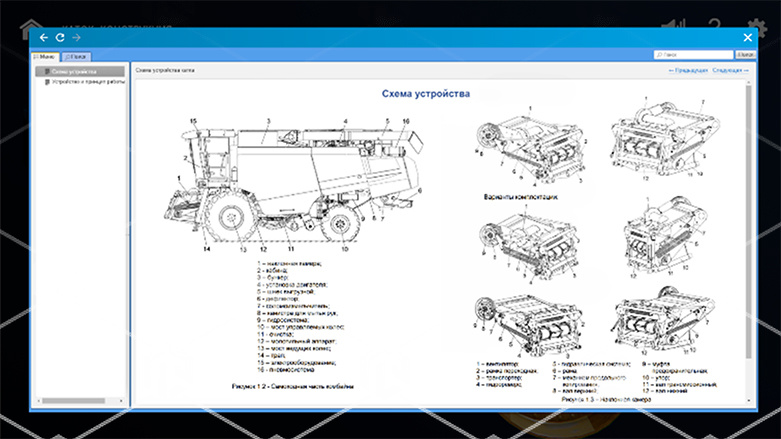Go to the Следующая (next) page link

pyautogui.click(x=728, y=71)
